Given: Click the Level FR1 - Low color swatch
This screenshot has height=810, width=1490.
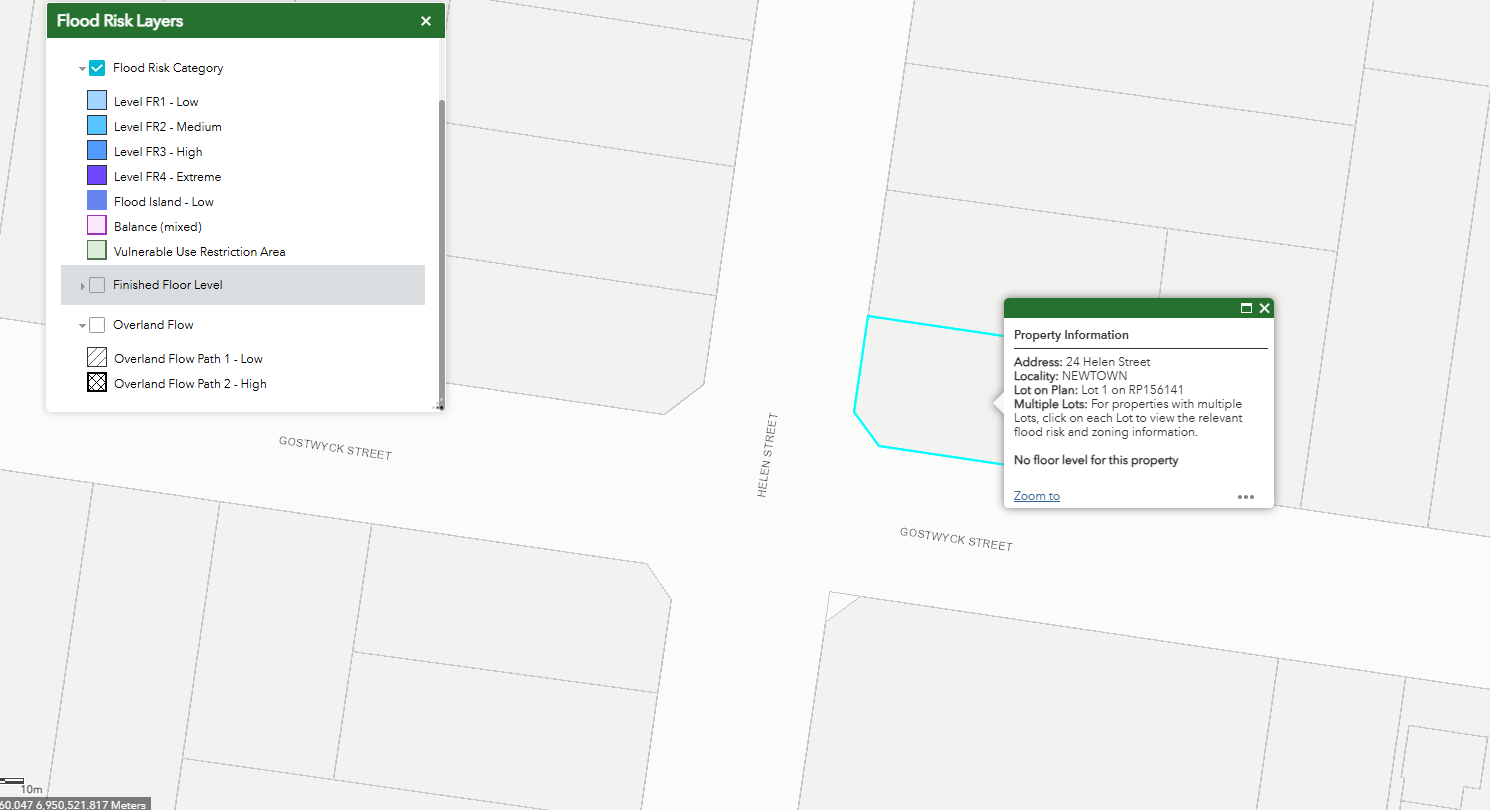Looking at the screenshot, I should tap(97, 101).
